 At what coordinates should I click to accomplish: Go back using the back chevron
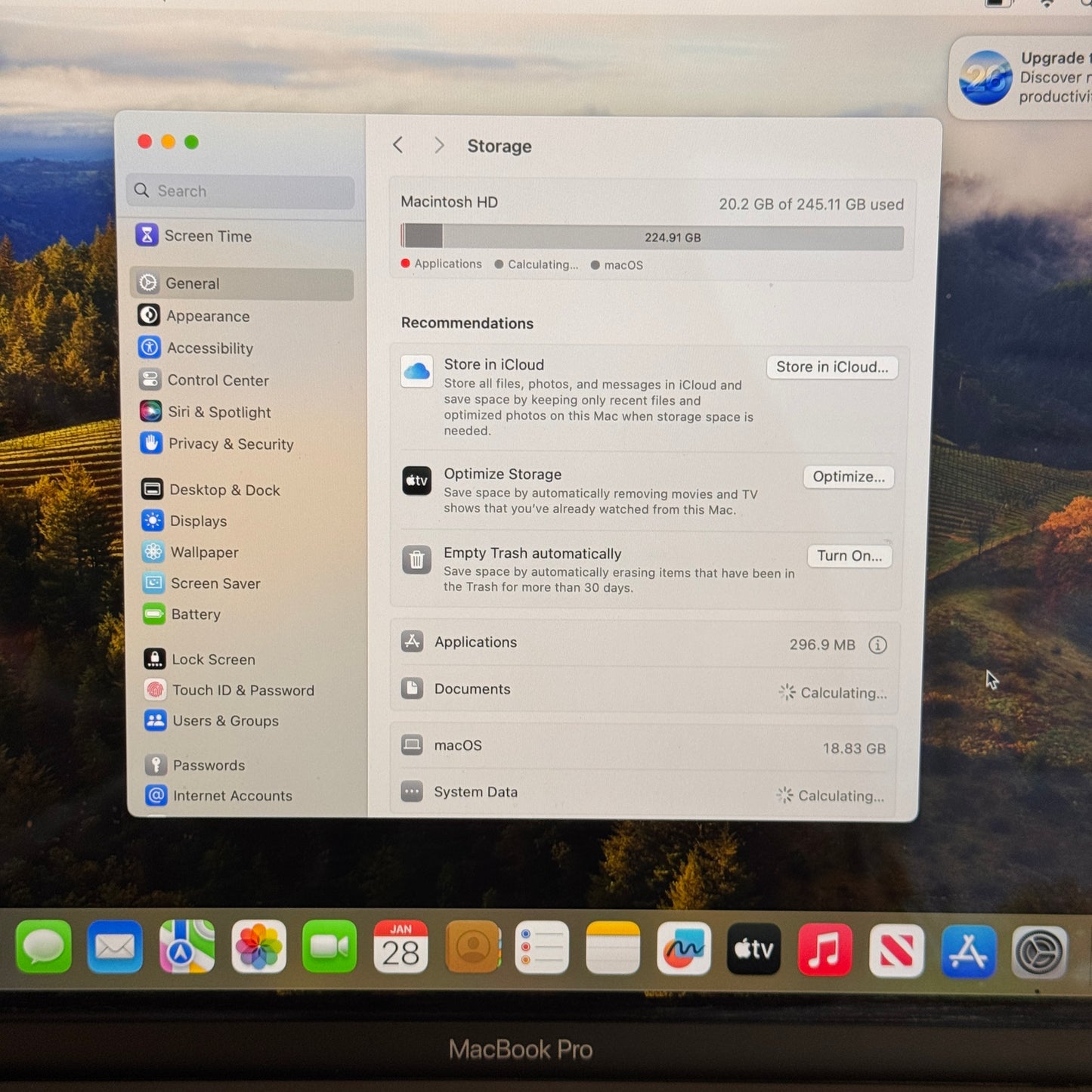[x=398, y=144]
